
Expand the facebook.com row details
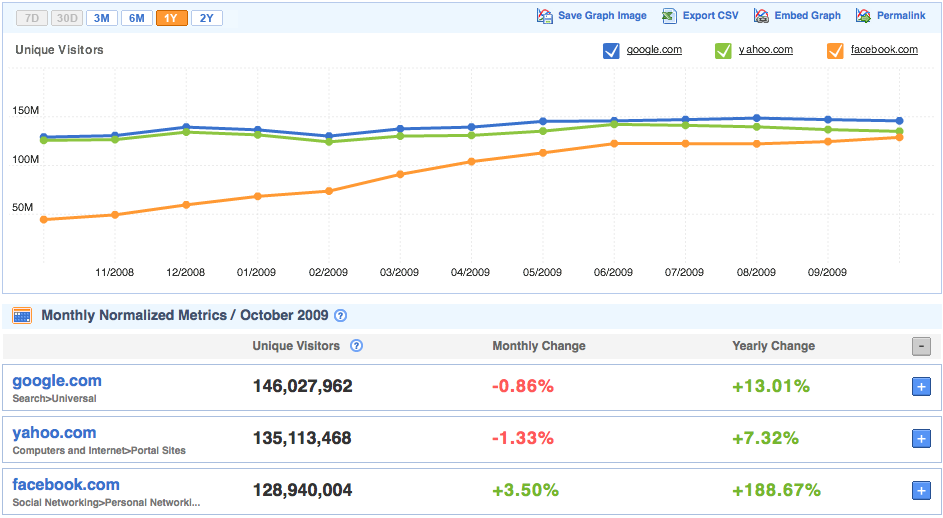[921, 491]
